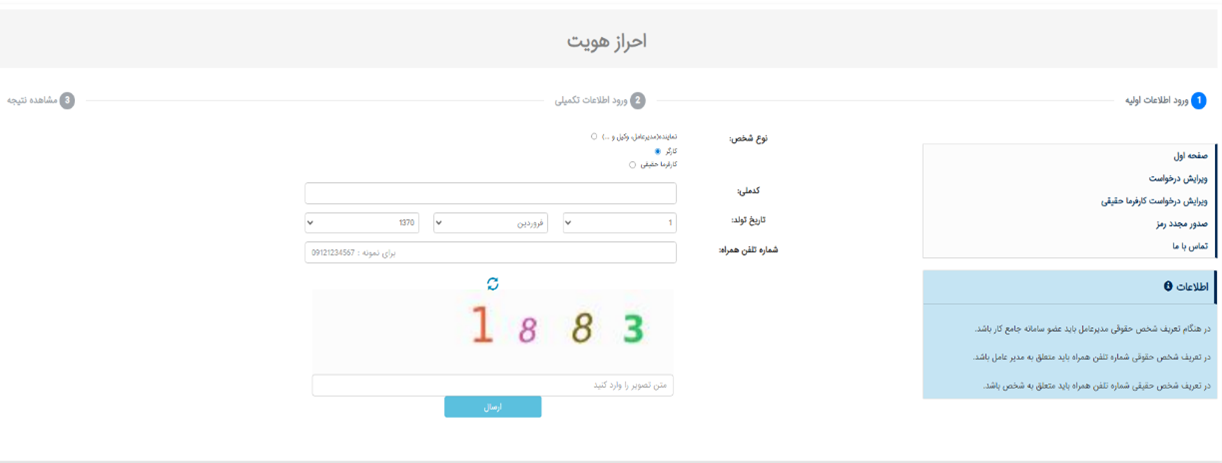Viewport: 1222px width, 463px height.
Task: Click the نوع شخص label
Action: pos(748,138)
